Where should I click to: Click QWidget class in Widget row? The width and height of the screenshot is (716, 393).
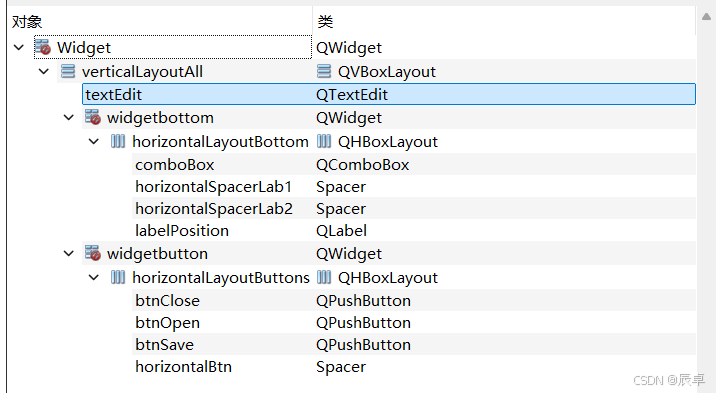(x=349, y=47)
